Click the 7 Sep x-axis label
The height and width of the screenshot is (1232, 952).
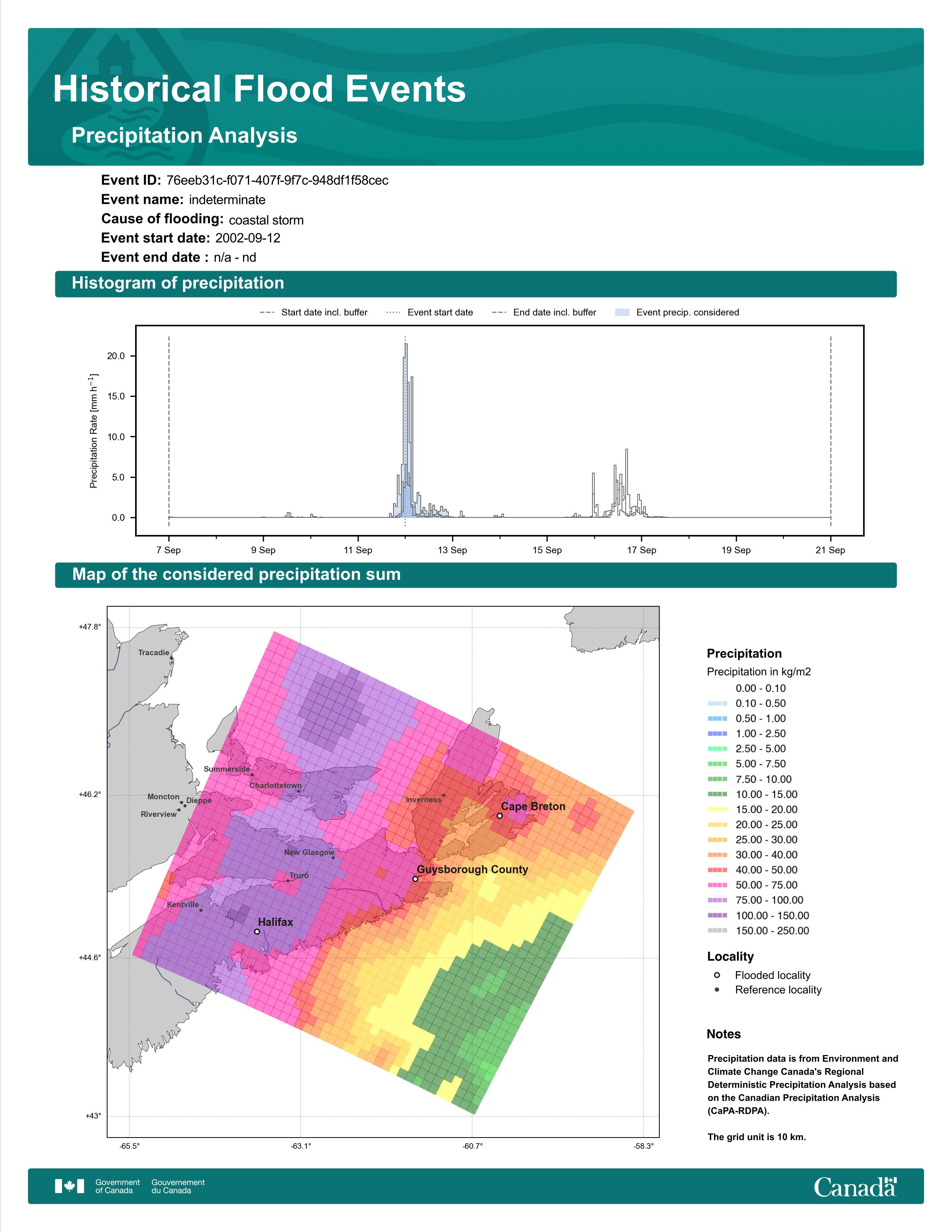pos(169,551)
